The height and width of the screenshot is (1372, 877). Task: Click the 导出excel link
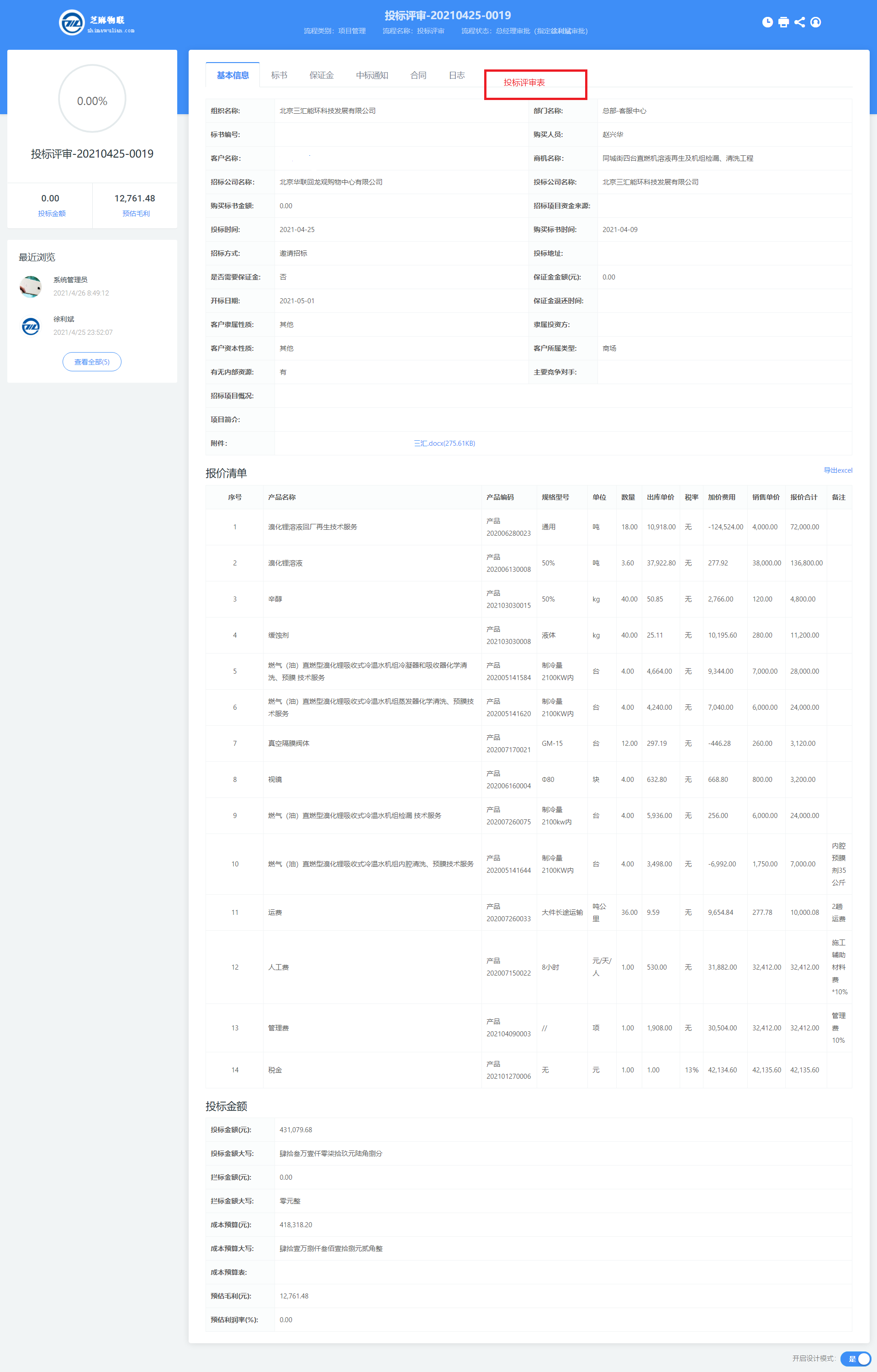coord(837,470)
